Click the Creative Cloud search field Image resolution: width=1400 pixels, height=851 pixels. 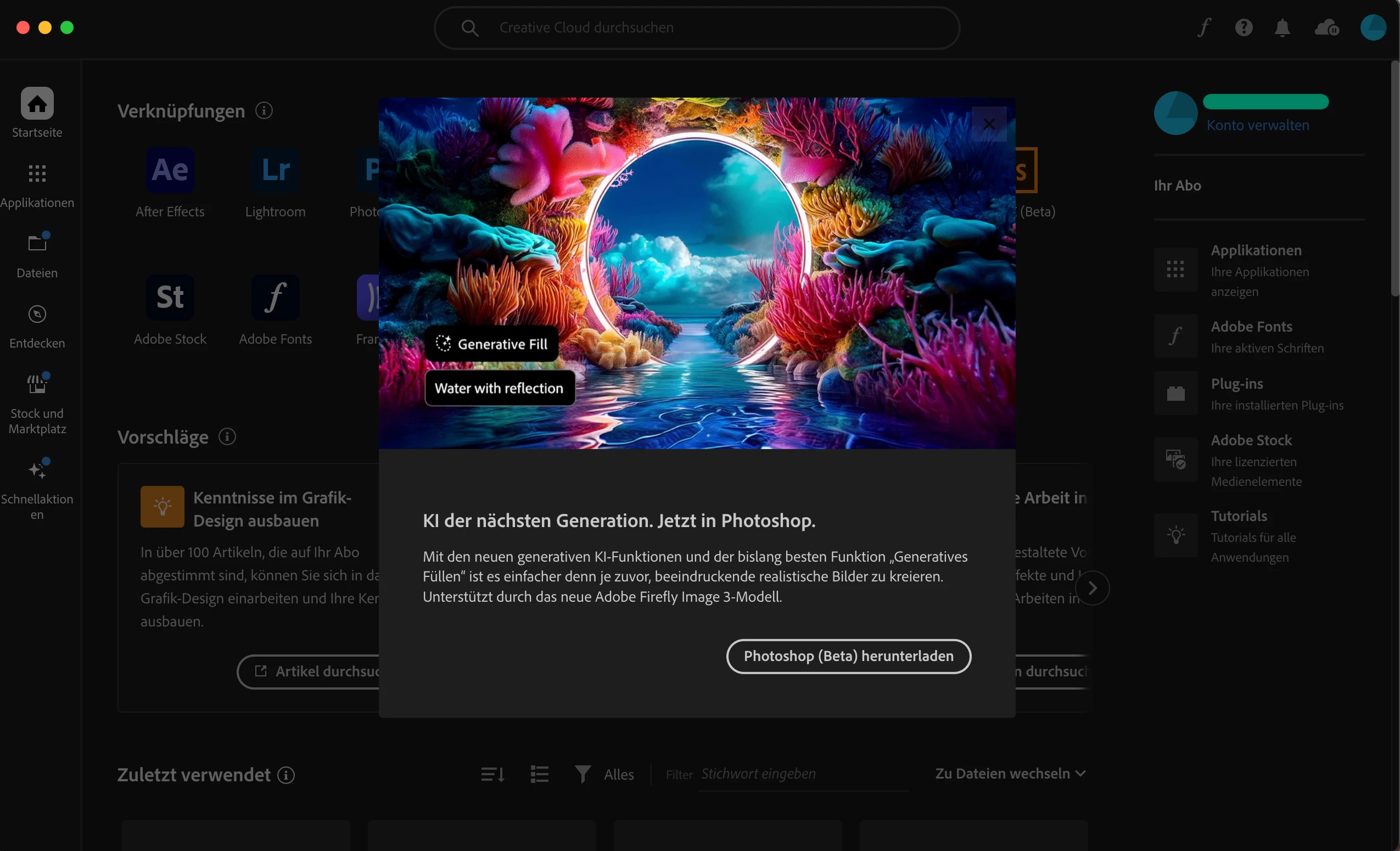click(697, 27)
